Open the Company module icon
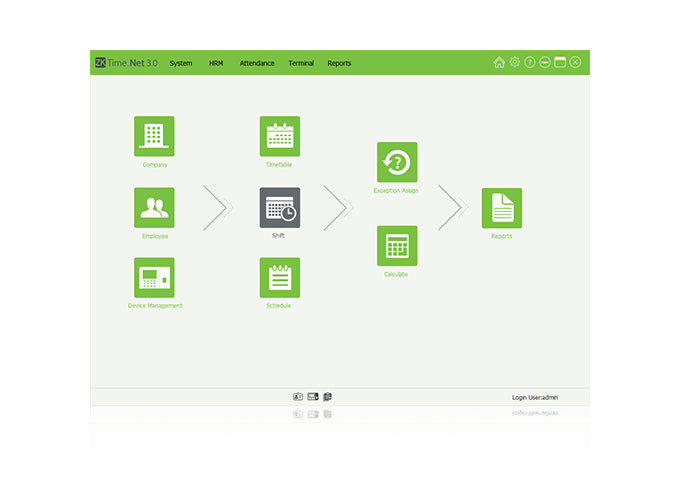This screenshot has width=680, height=480. [x=154, y=136]
